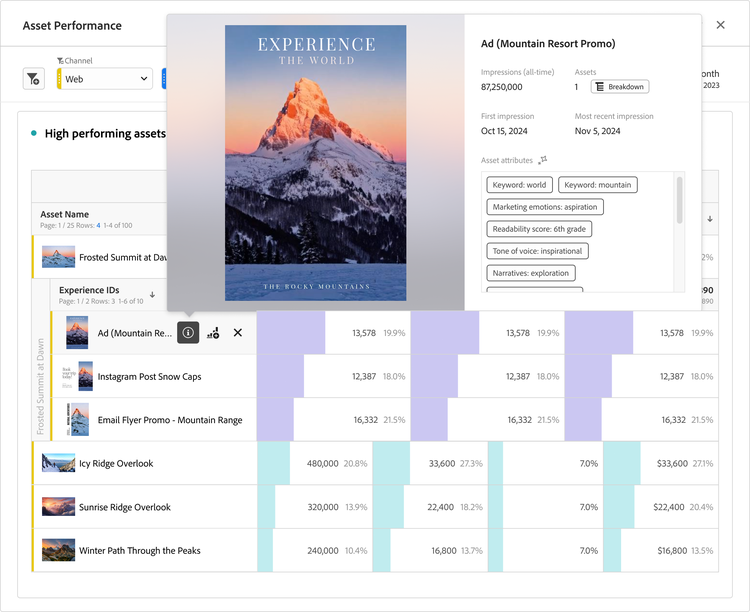Click the Experience IDs header label
This screenshot has width=750, height=612.
pos(89,290)
